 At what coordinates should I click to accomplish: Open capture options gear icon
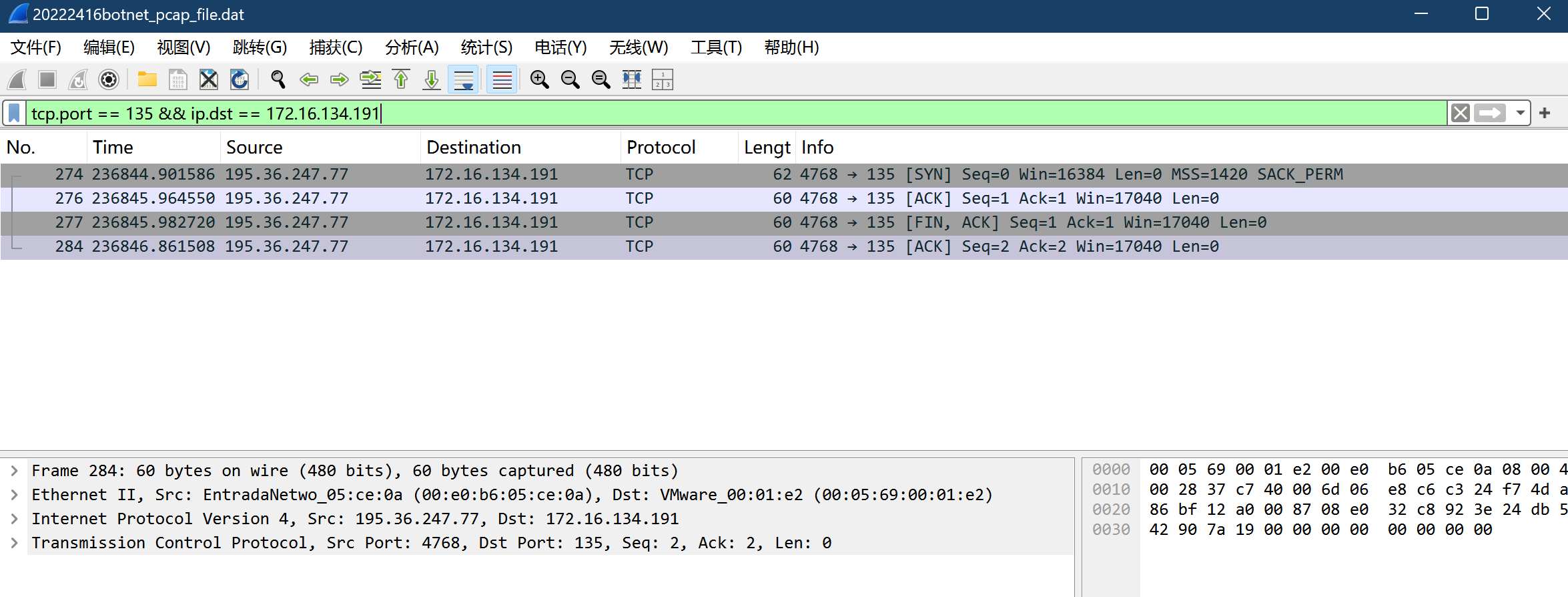click(x=109, y=79)
